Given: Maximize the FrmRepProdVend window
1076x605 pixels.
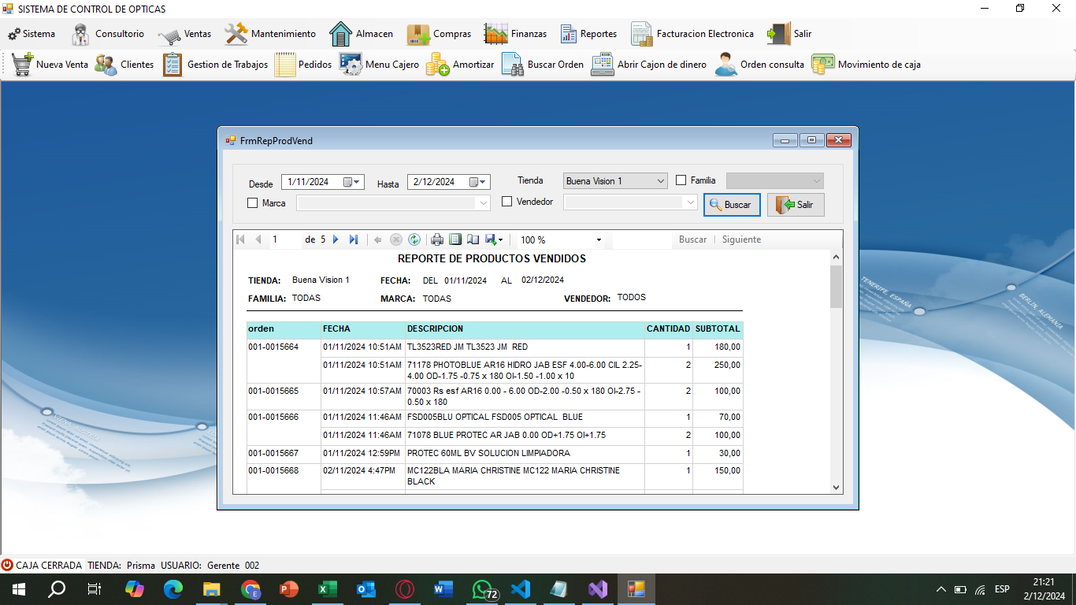Looking at the screenshot, I should click(811, 140).
